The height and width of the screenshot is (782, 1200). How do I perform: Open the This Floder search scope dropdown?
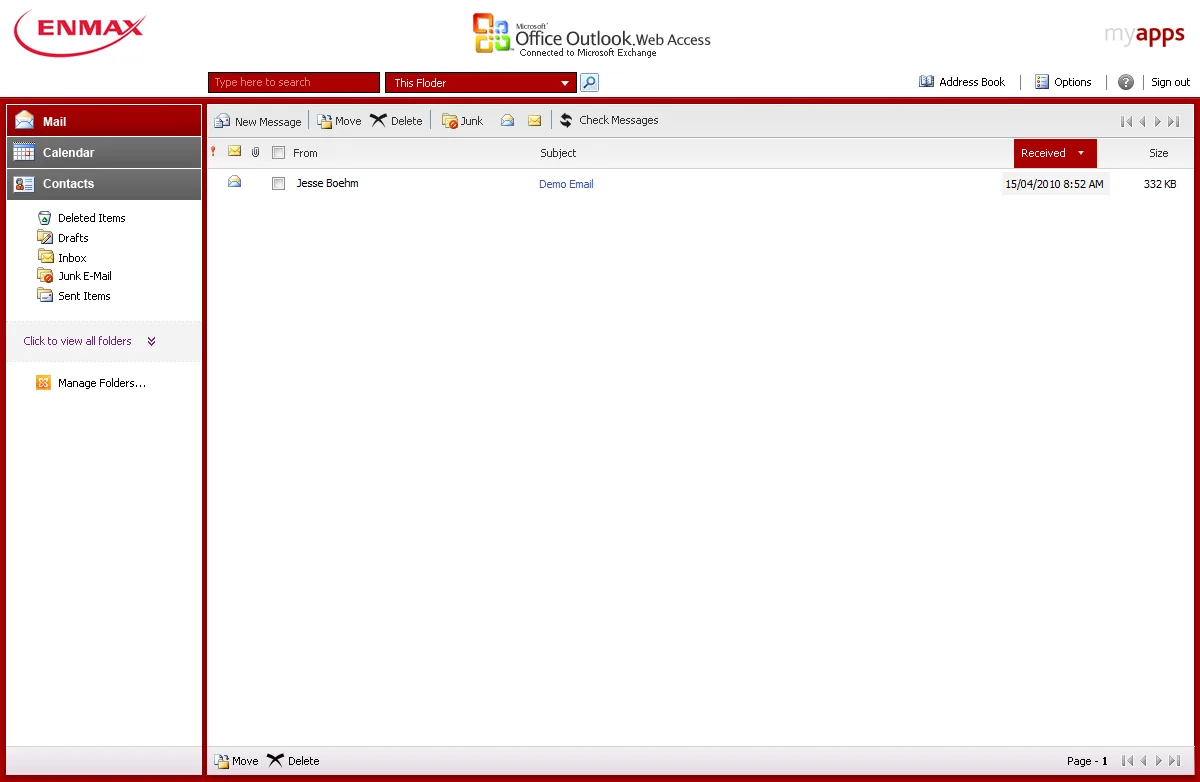tap(481, 83)
